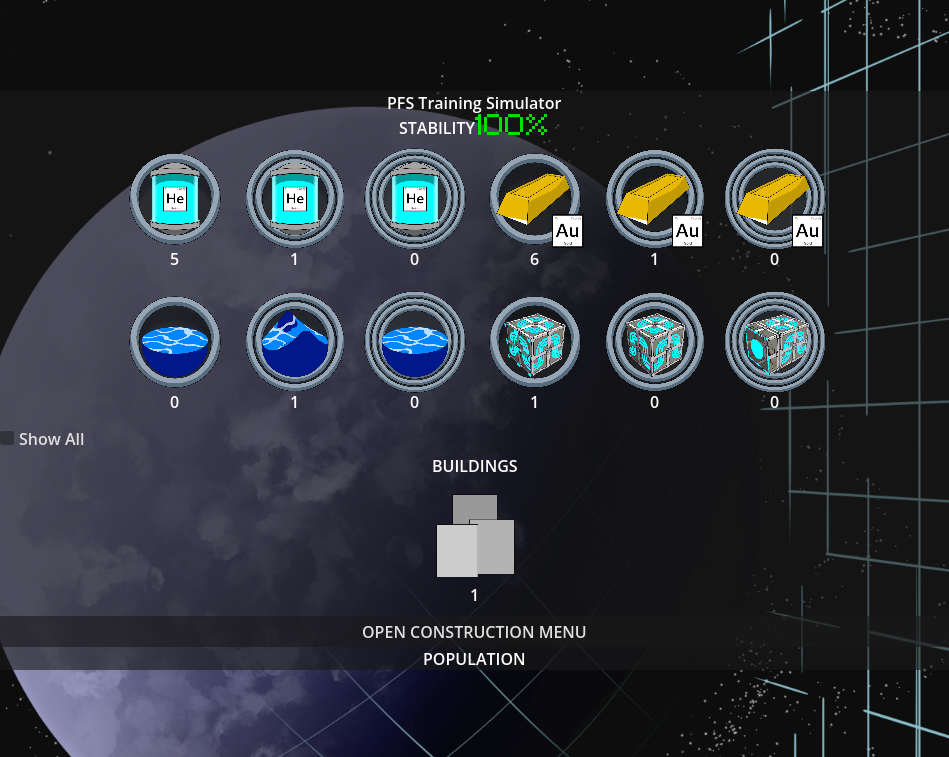Select the double-ring Gold bar showing 1
The image size is (949, 757).
(655, 198)
